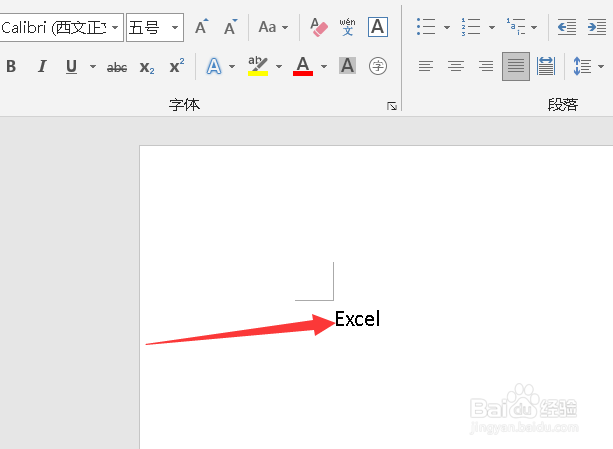Apply Distributed alignment icon

546,66
